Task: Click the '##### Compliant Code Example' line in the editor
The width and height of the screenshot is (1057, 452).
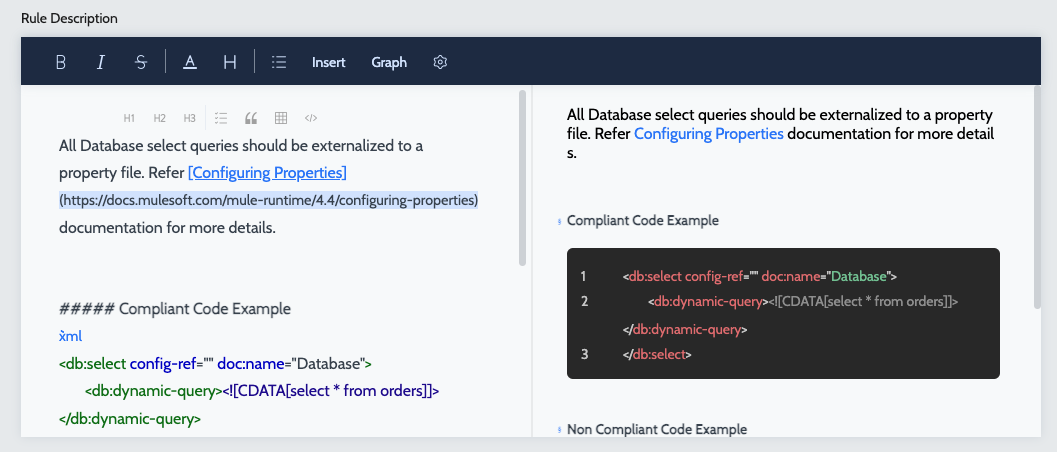Action: point(175,309)
